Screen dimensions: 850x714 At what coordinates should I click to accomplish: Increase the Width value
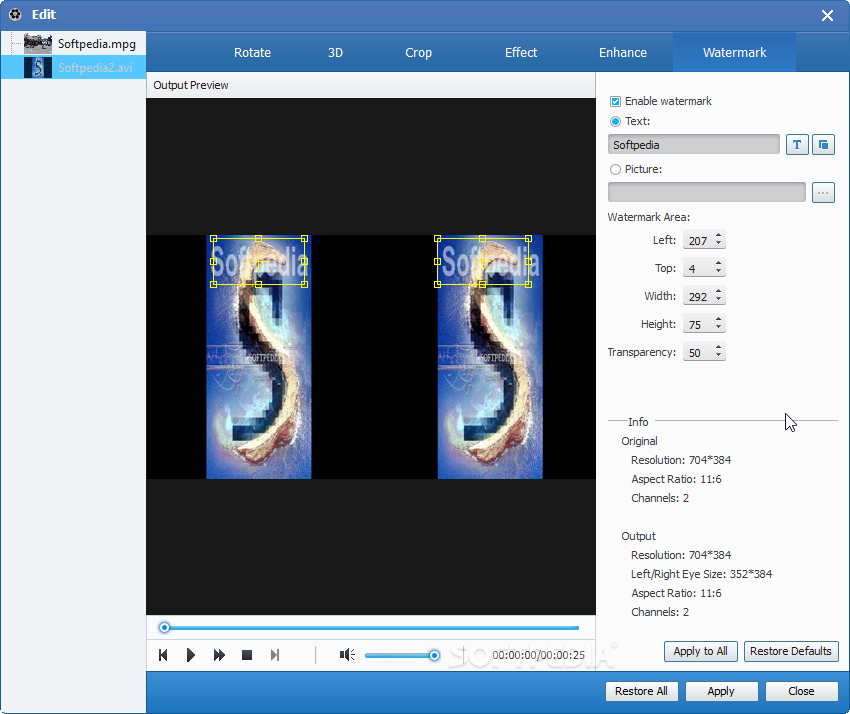coord(718,292)
